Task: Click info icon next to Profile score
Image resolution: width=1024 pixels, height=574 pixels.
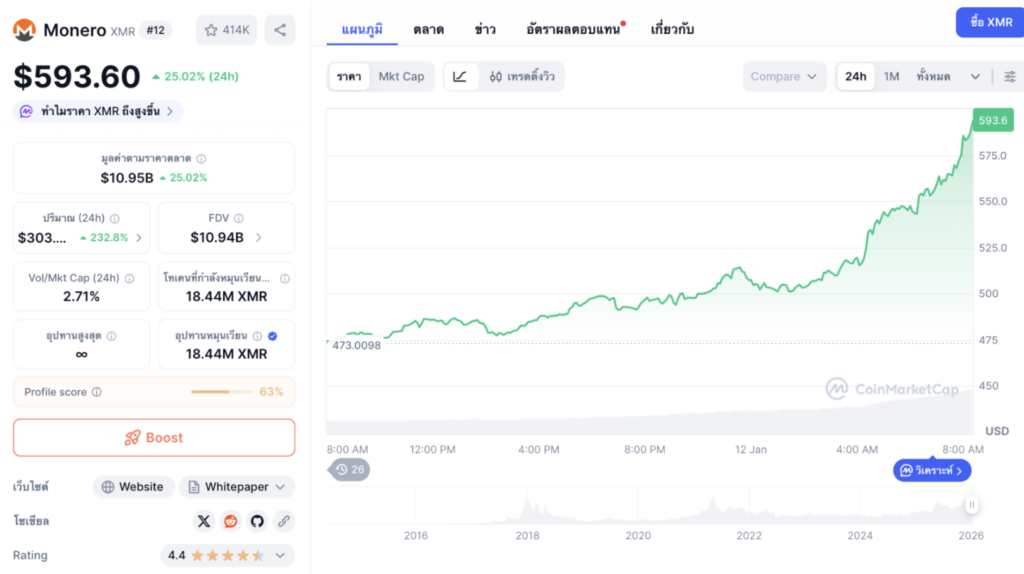Action: [97, 392]
